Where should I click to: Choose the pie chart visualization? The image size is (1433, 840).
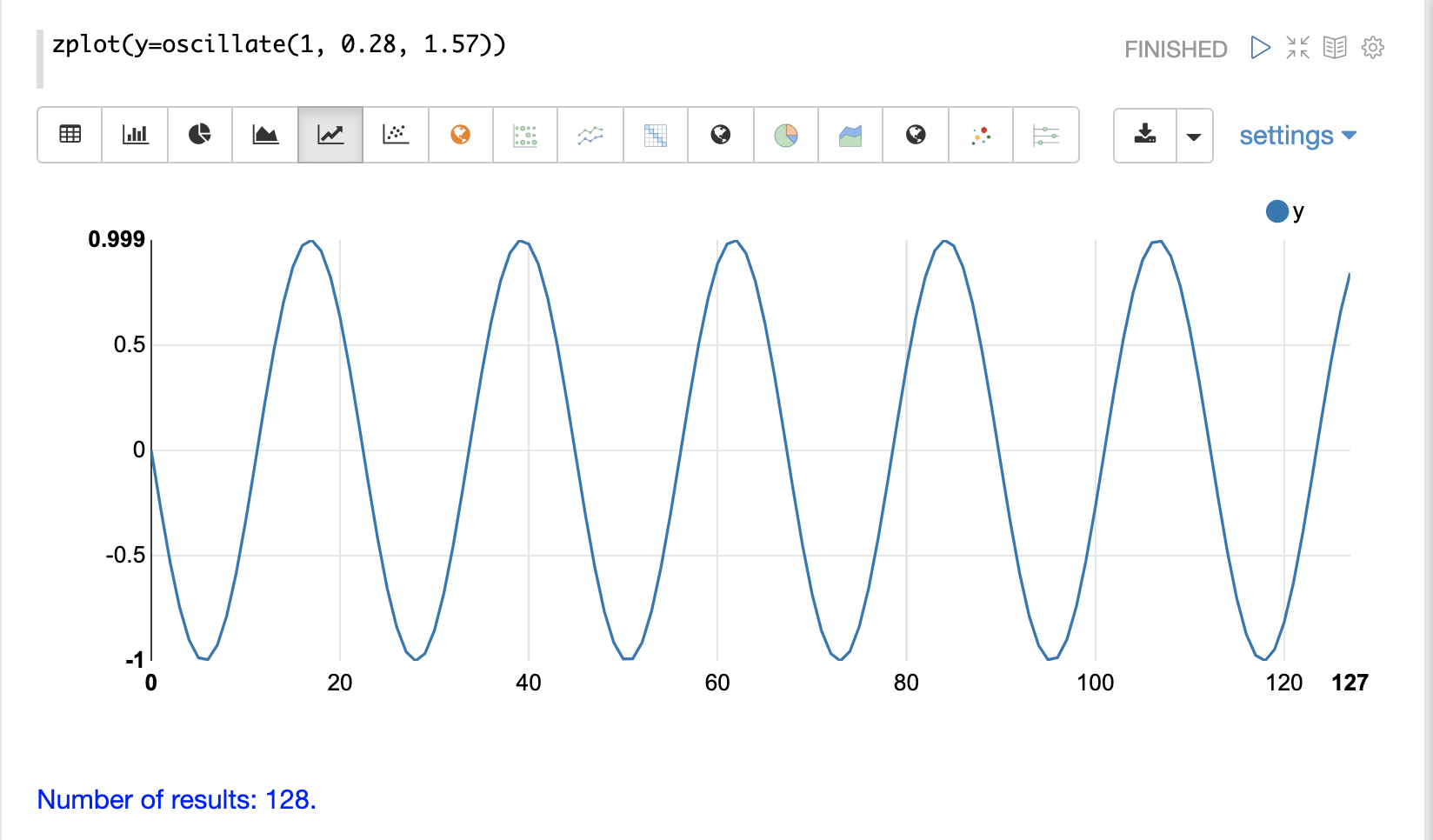(200, 135)
